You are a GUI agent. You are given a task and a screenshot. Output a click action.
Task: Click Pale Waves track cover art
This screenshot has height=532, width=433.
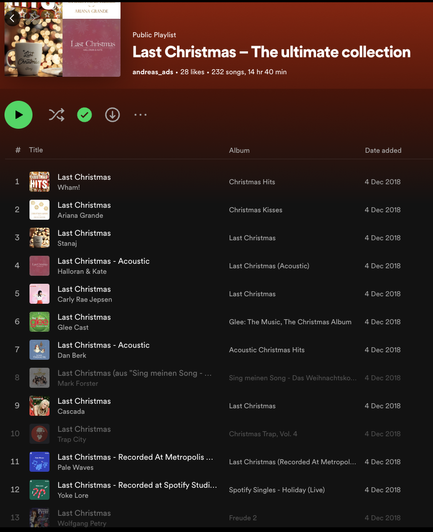(x=39, y=462)
